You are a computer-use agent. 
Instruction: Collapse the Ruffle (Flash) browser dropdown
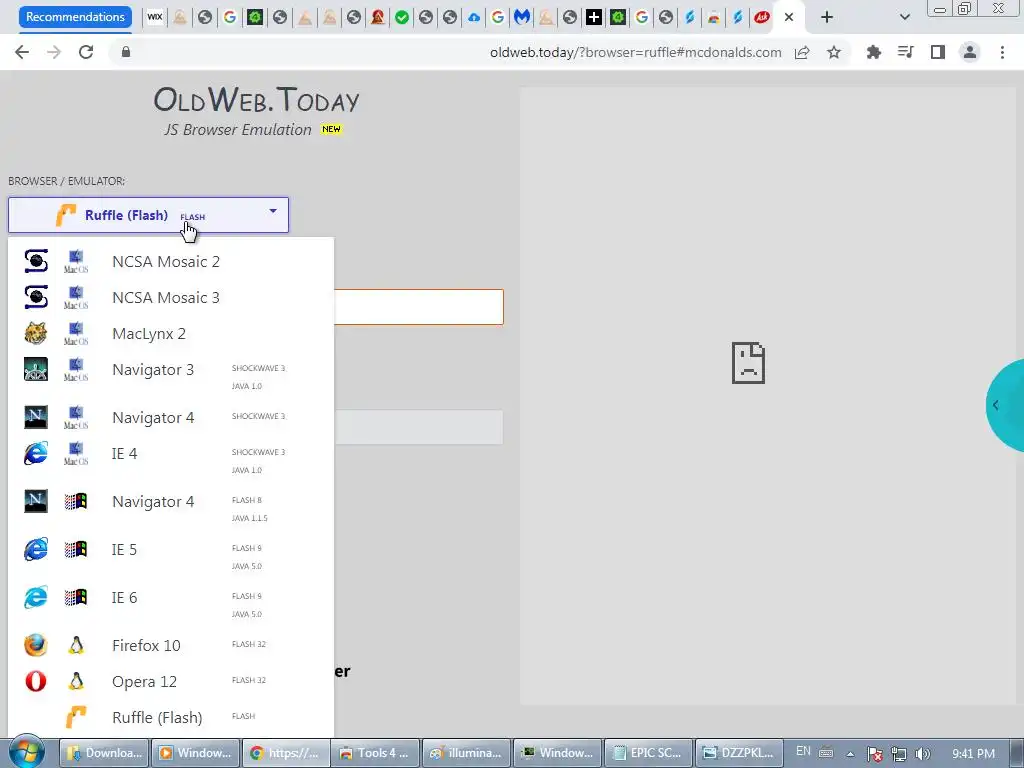coord(148,215)
